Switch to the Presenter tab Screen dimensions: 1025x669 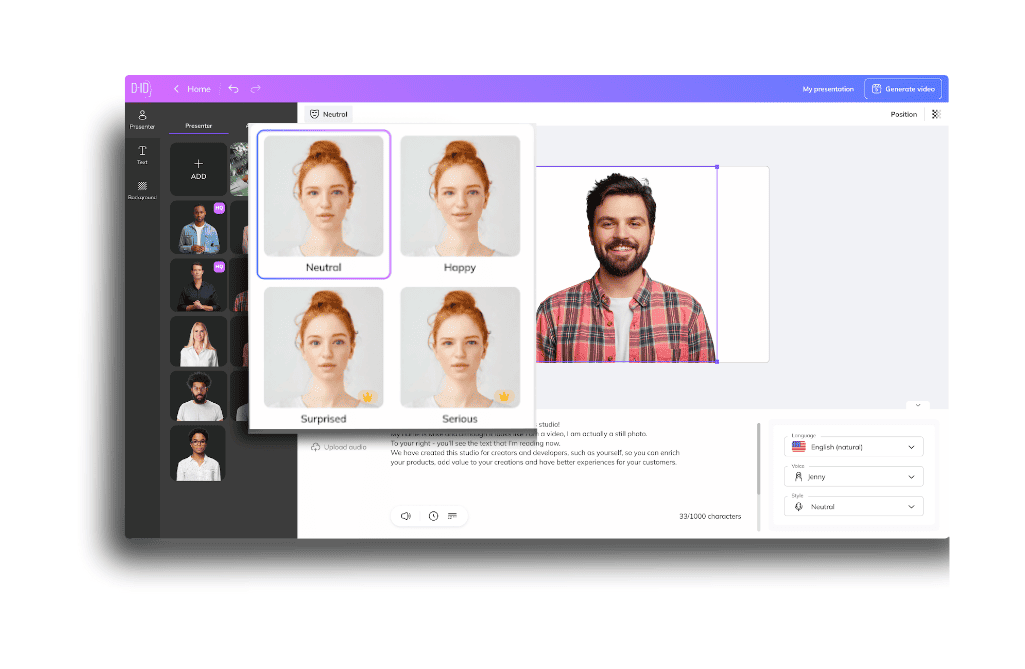pos(199,126)
